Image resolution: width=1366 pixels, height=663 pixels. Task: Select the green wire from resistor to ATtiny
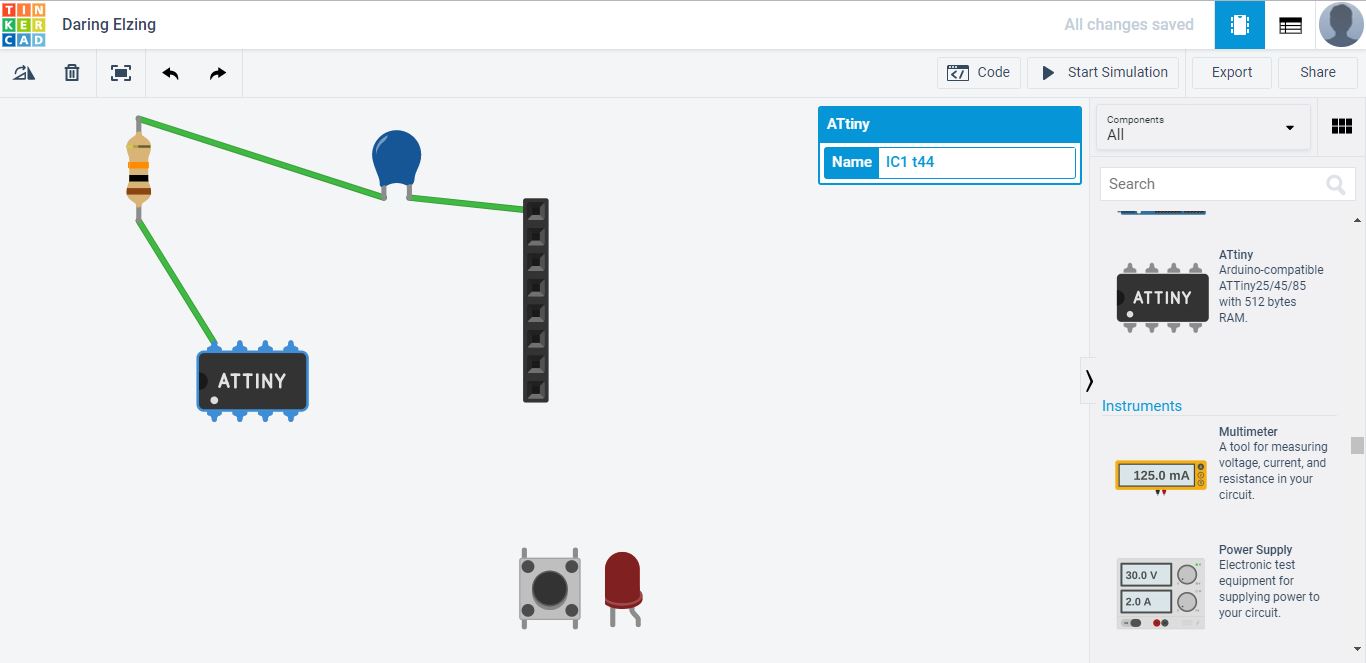pos(176,282)
